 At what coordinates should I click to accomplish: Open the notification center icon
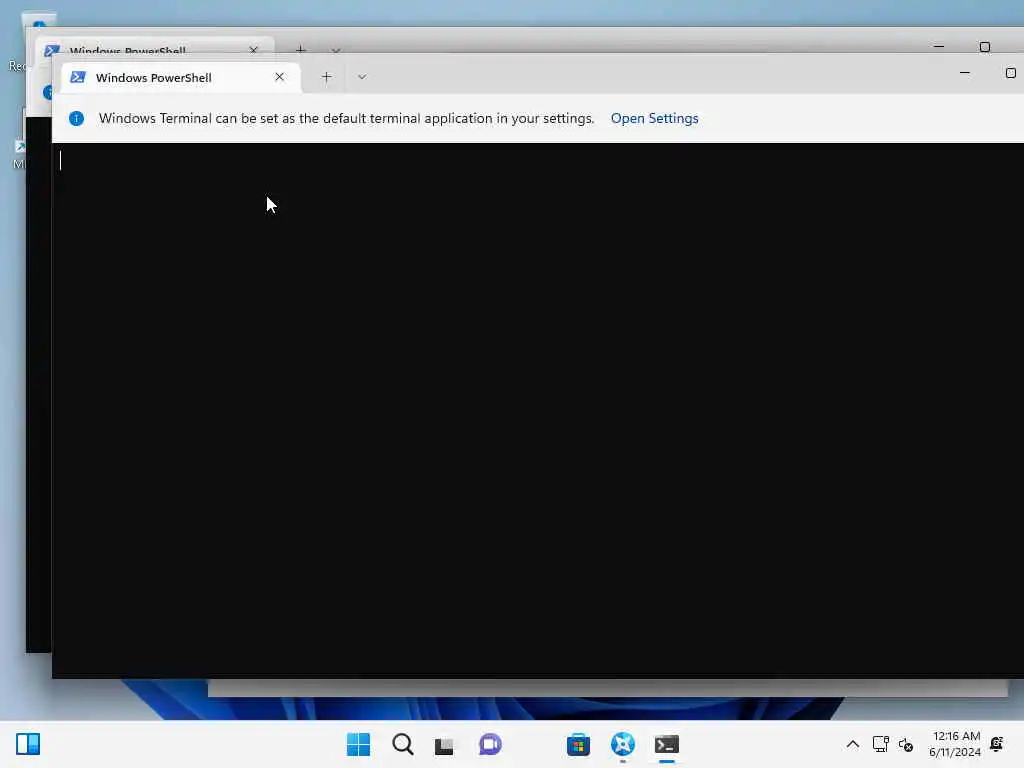(x=997, y=744)
